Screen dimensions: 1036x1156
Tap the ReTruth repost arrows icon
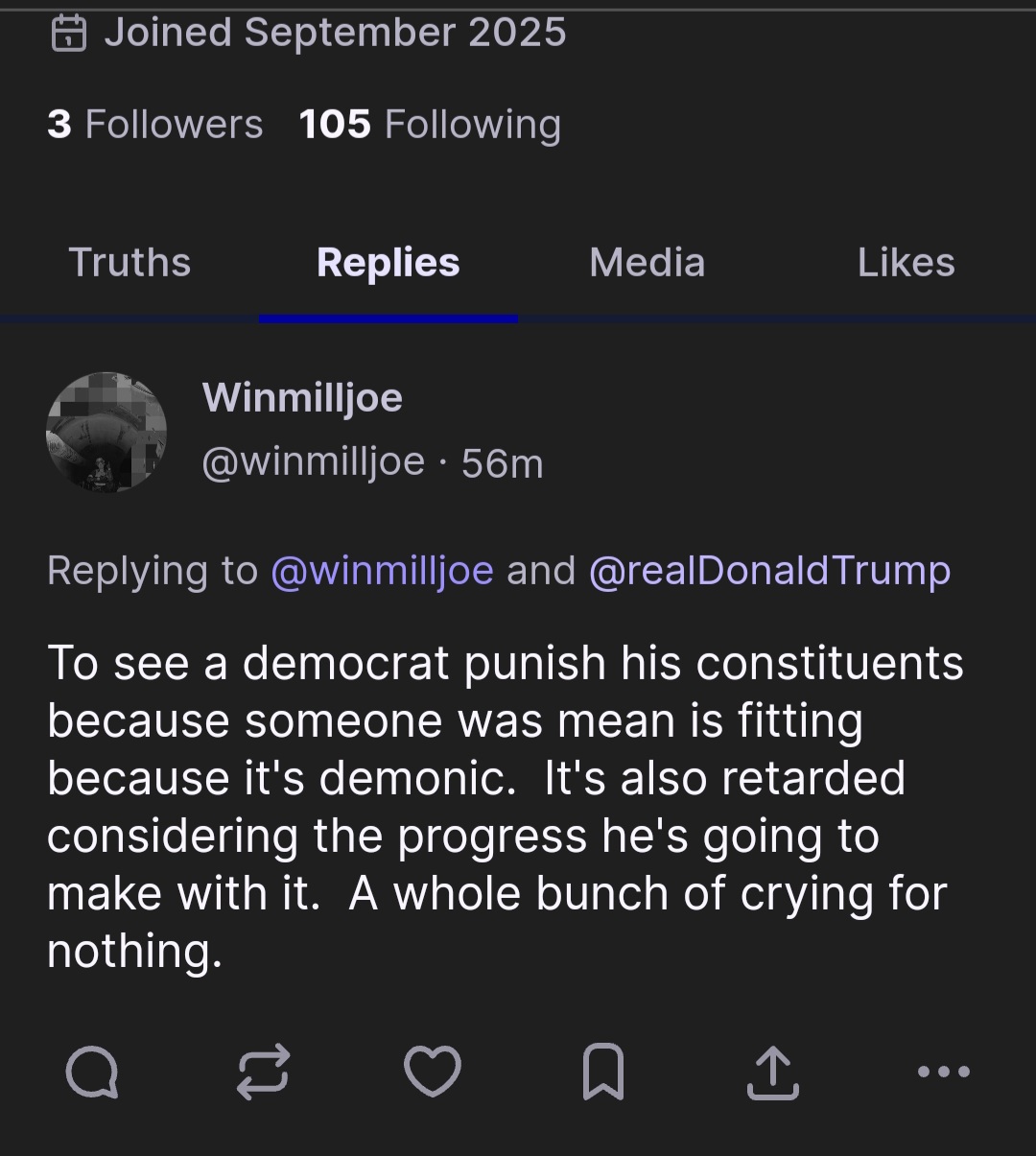click(x=263, y=1072)
